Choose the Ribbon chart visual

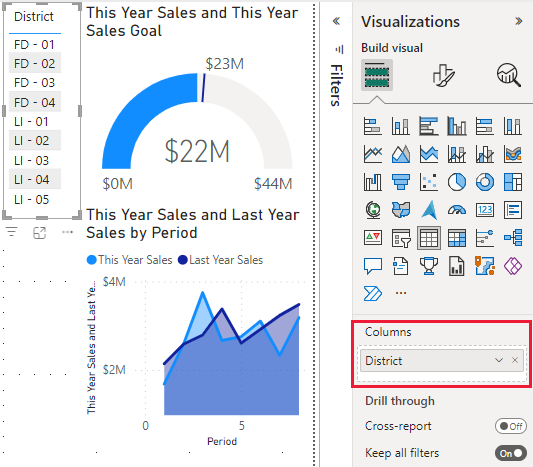pos(513,154)
